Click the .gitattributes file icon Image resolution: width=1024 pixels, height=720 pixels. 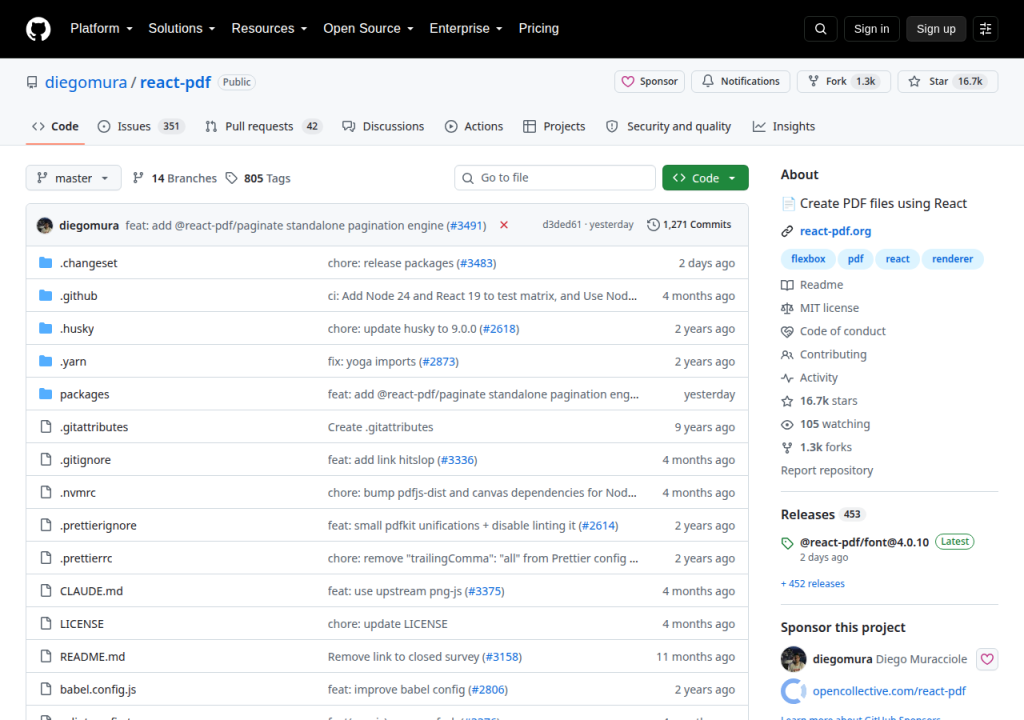tap(46, 427)
